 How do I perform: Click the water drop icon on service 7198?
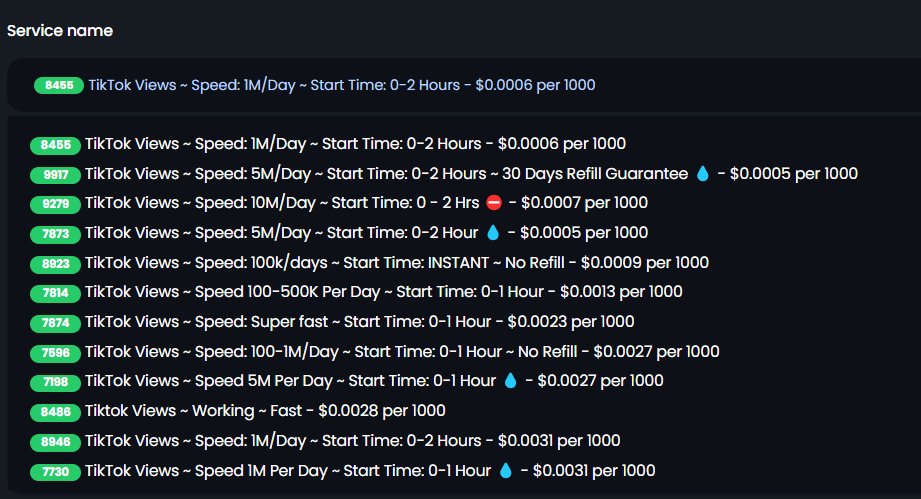510,381
